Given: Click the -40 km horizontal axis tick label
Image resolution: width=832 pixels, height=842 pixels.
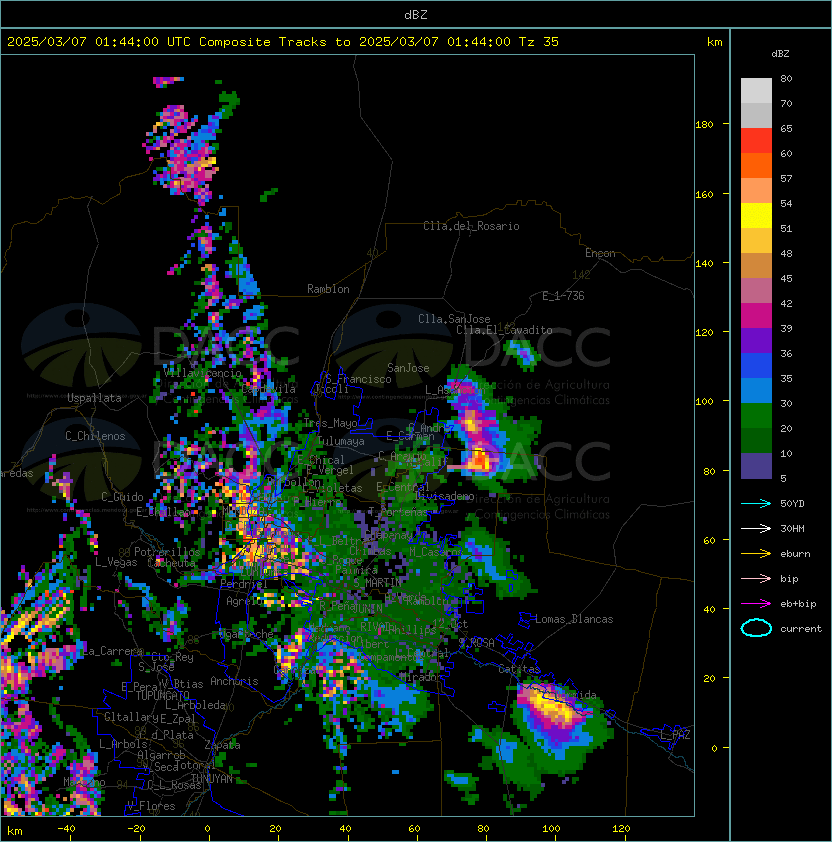Looking at the screenshot, I should click(x=66, y=829).
